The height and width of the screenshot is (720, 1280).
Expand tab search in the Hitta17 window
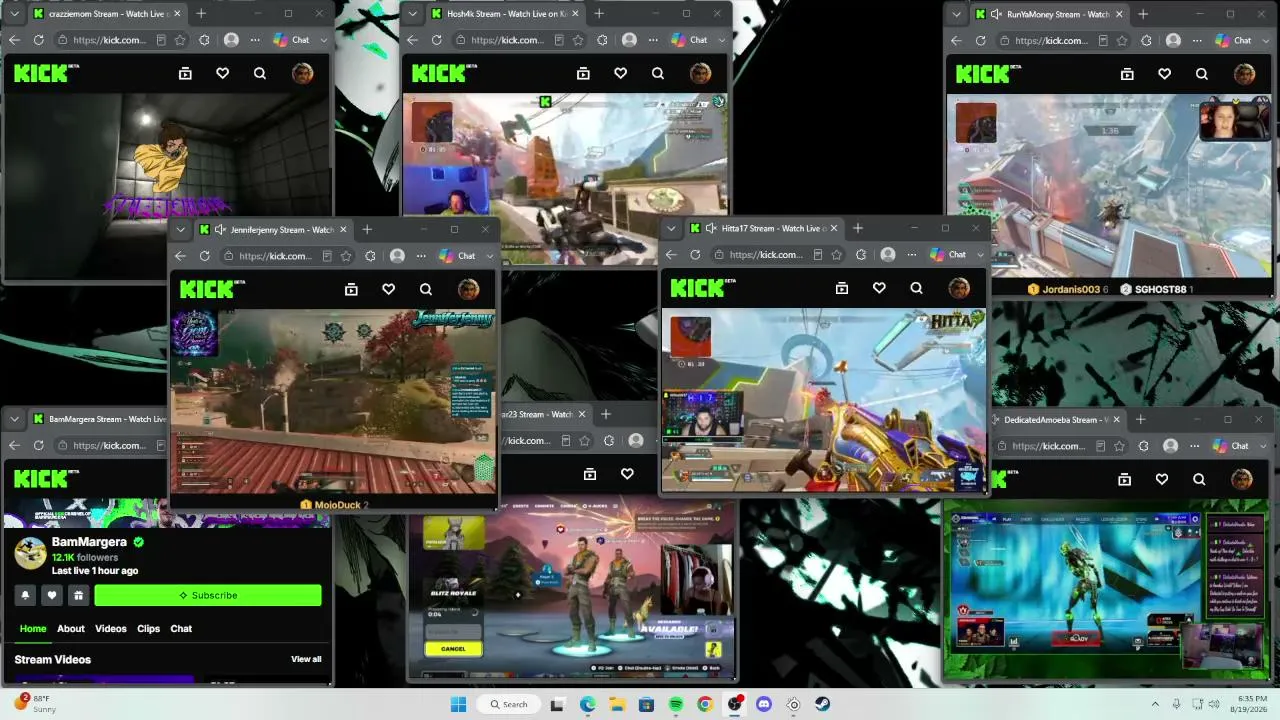pos(671,228)
